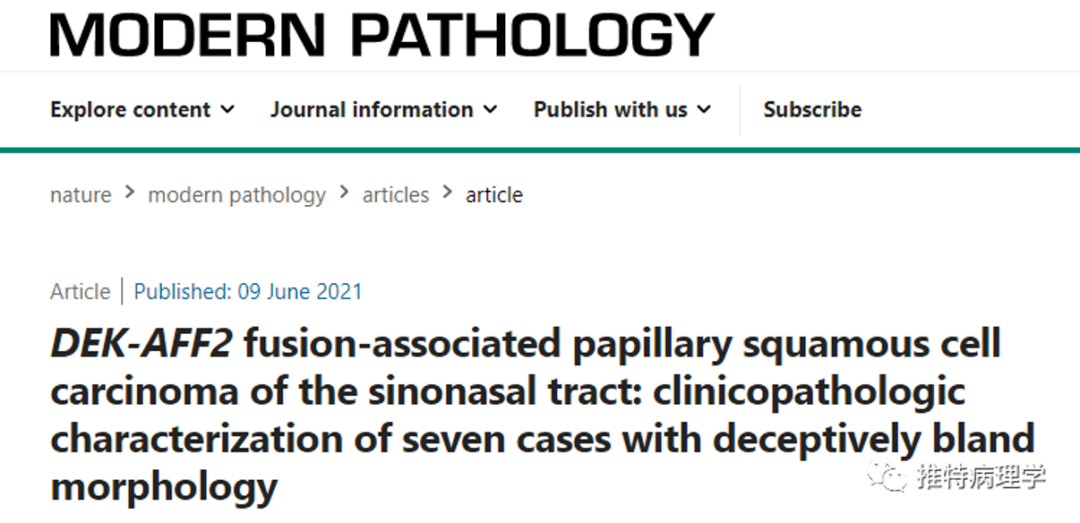Click the chevron beside Explore content

click(x=228, y=109)
